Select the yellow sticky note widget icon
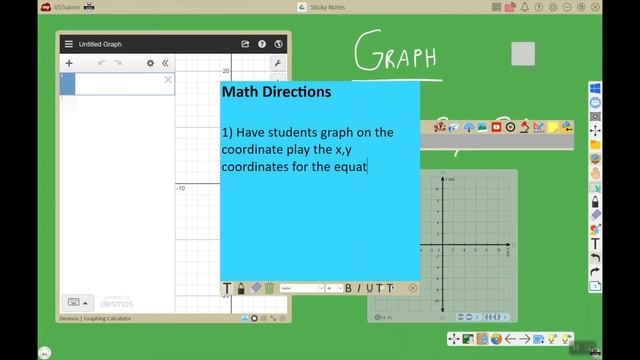This screenshot has height=360, width=640. point(553,127)
